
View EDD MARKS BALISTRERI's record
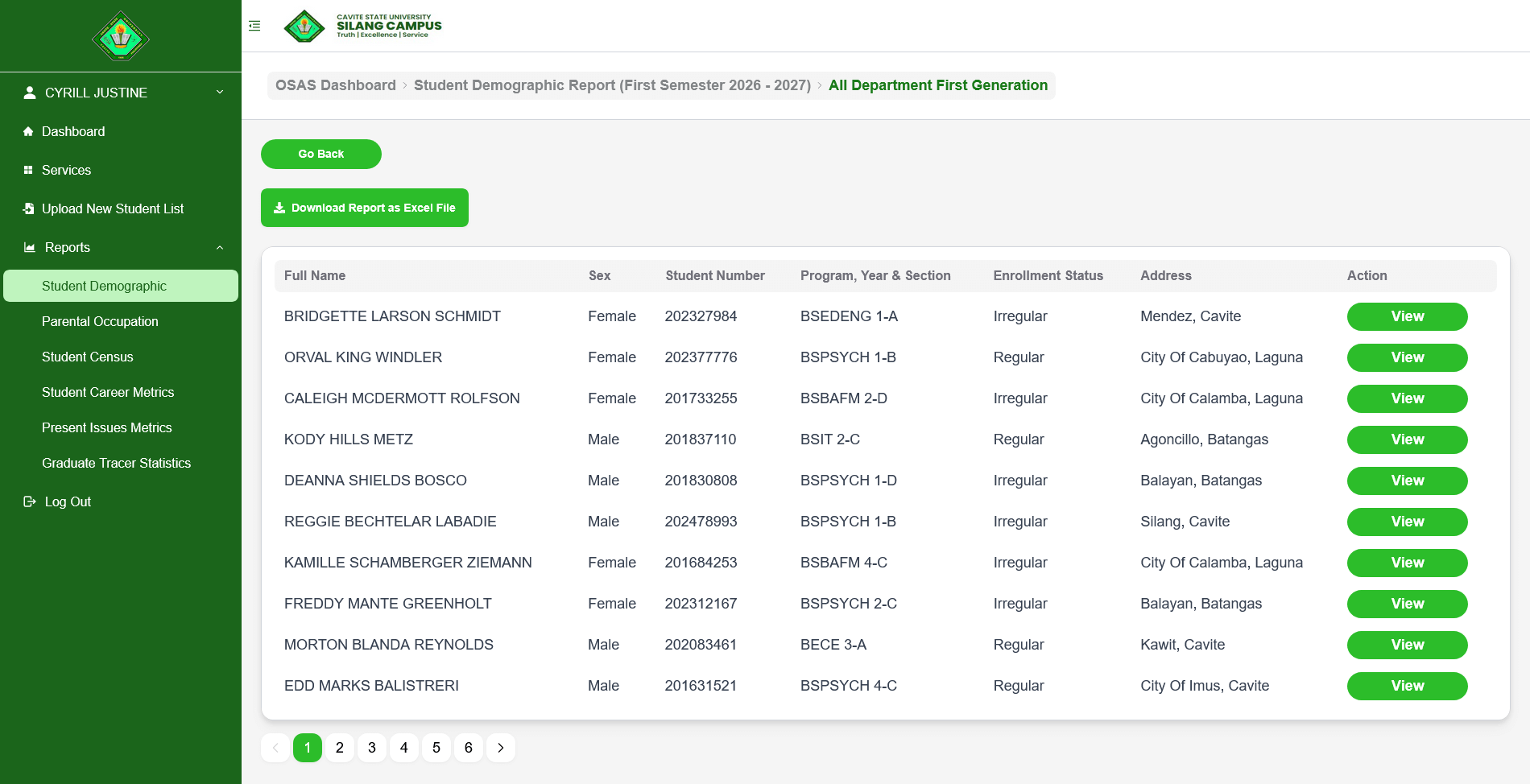coord(1407,686)
